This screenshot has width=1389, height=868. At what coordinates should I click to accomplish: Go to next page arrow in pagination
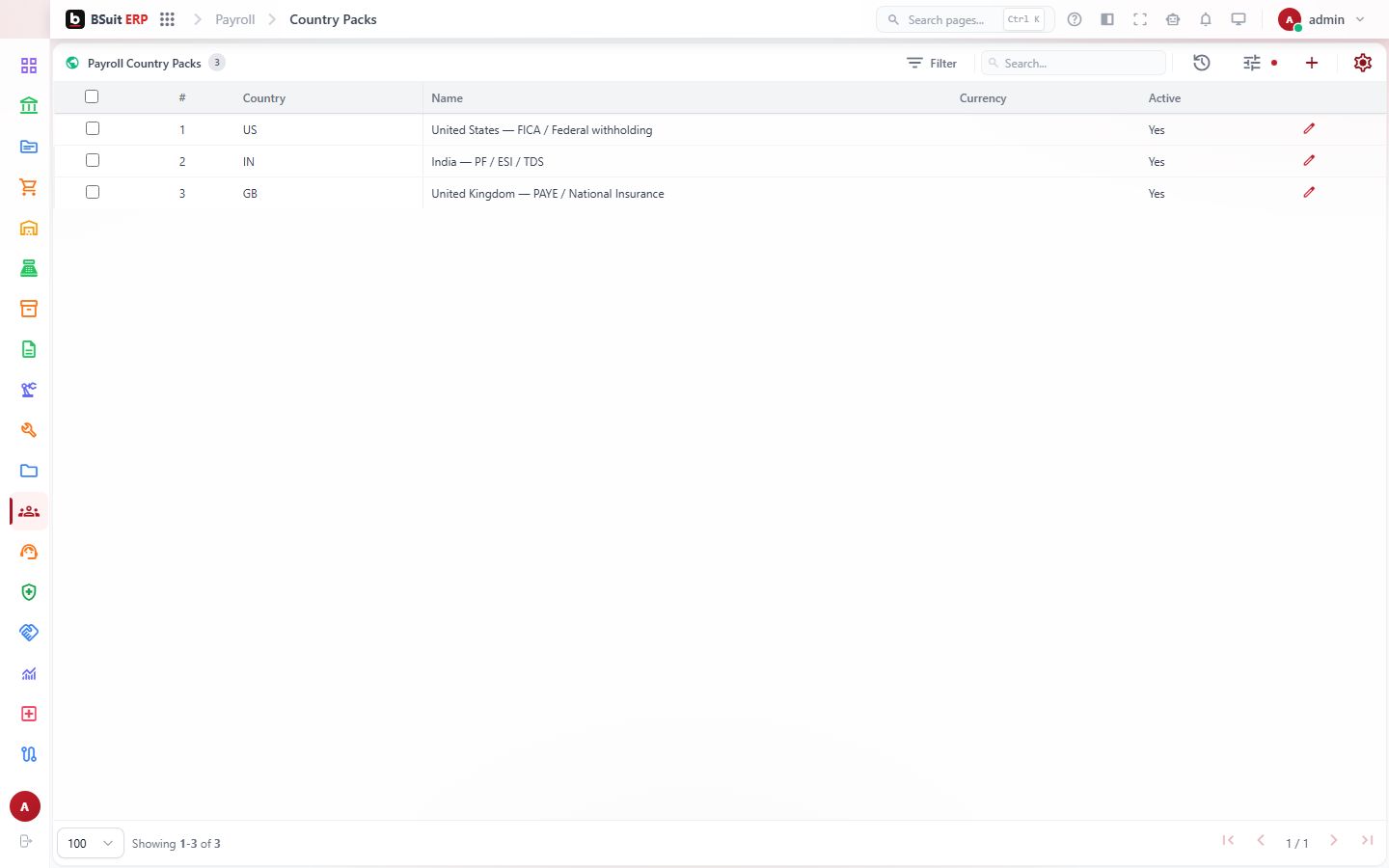click(1334, 841)
